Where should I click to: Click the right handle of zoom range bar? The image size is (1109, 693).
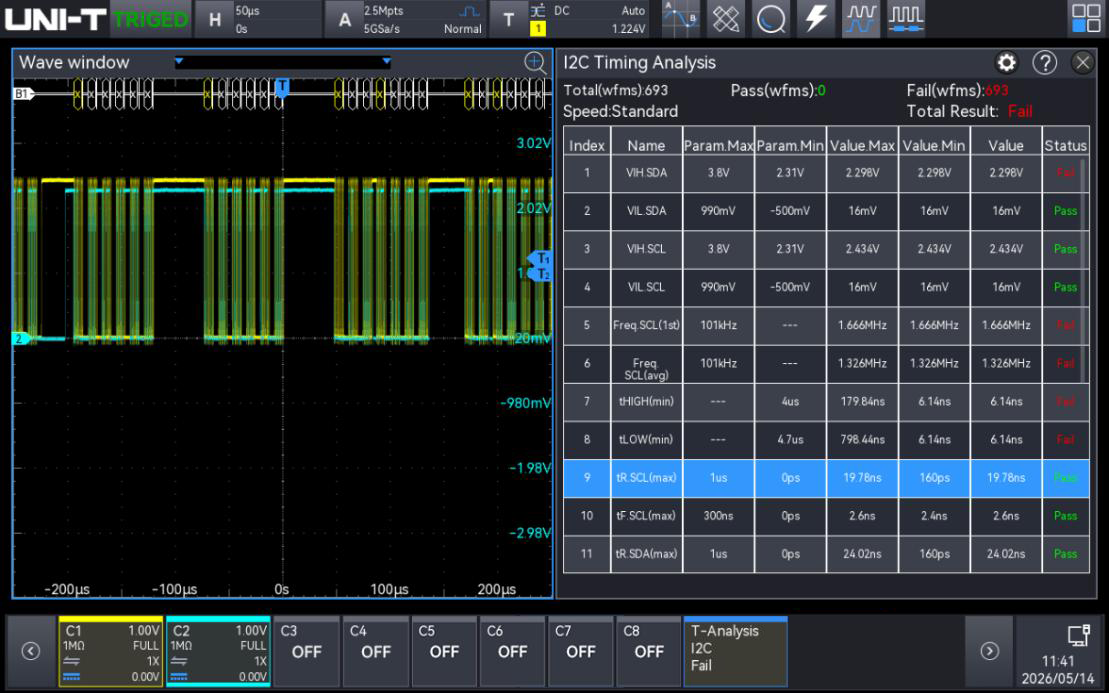pos(386,62)
